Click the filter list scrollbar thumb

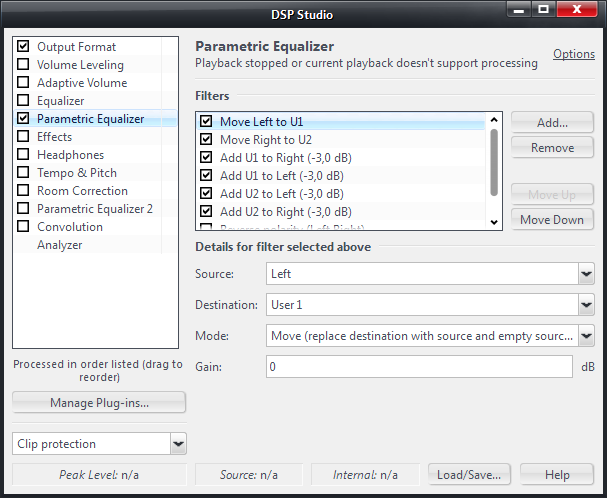click(x=494, y=162)
